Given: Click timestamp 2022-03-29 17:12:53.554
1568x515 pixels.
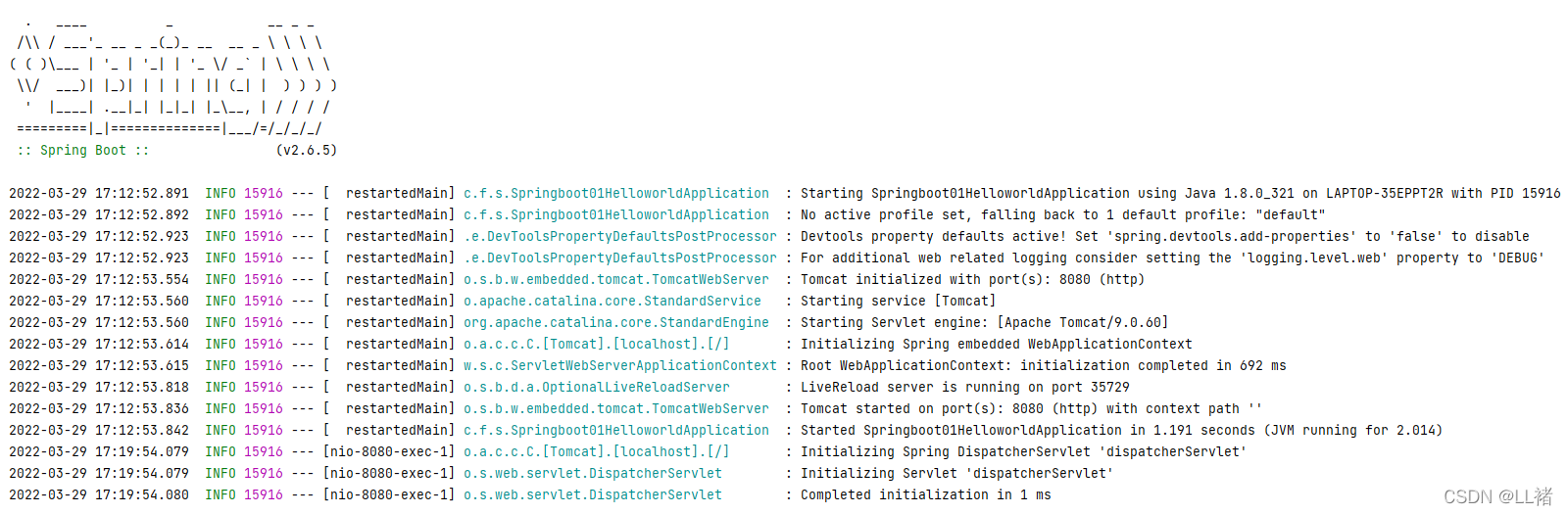Looking at the screenshot, I should coord(99,280).
